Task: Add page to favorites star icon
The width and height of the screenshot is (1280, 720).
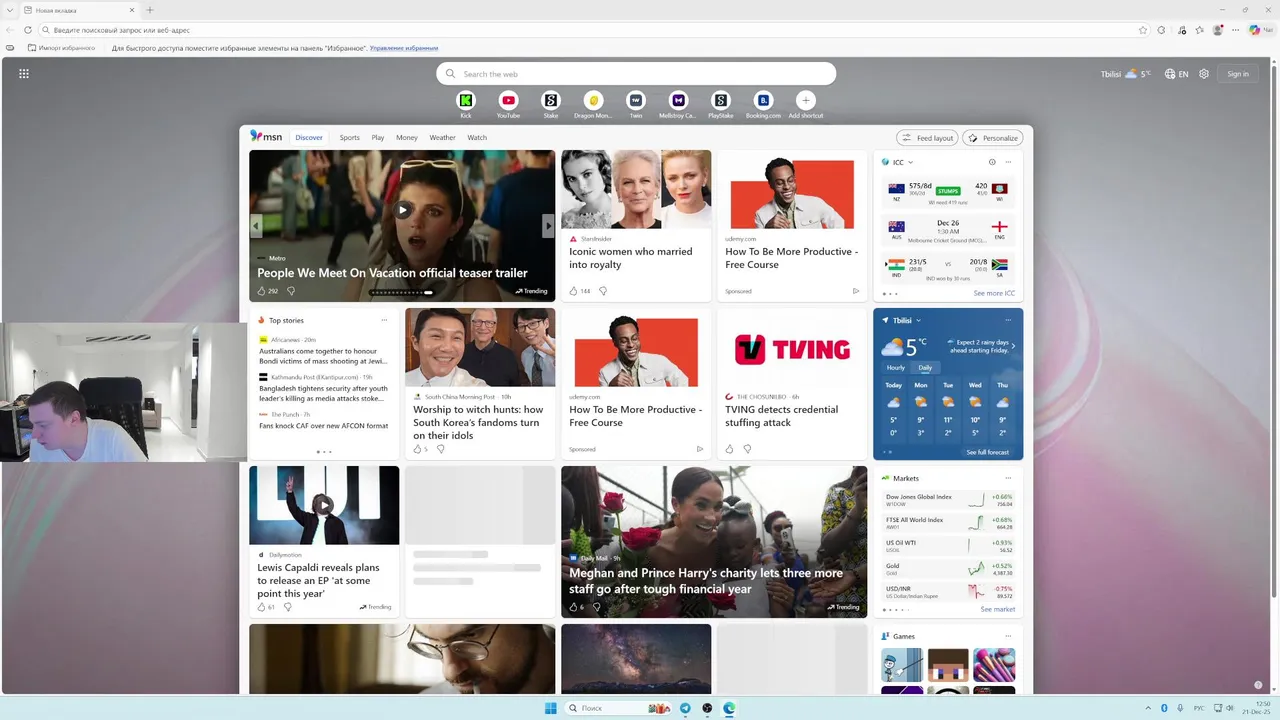Action: 1143,30
